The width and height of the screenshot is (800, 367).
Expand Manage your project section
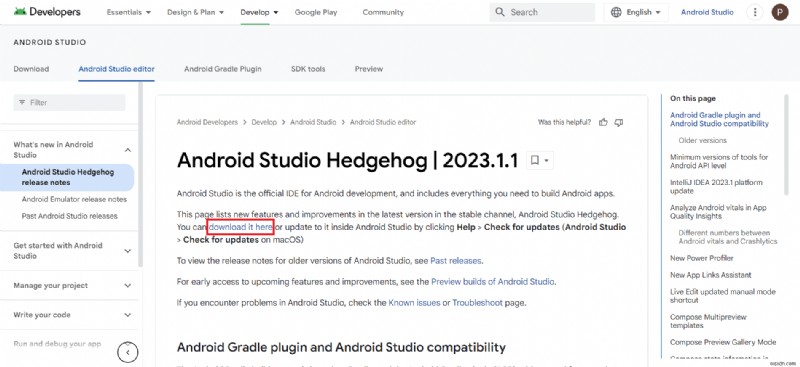[x=128, y=286]
